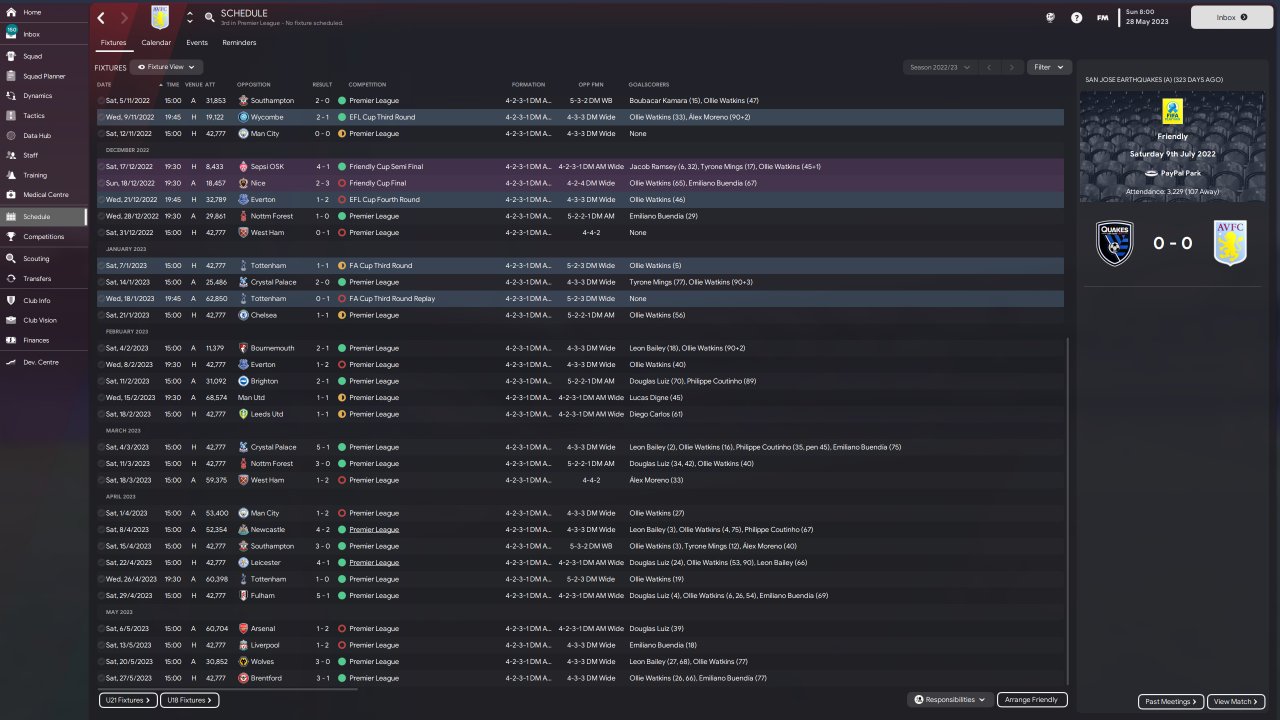
Task: Select Schedule in the sidebar menu
Action: (x=43, y=217)
